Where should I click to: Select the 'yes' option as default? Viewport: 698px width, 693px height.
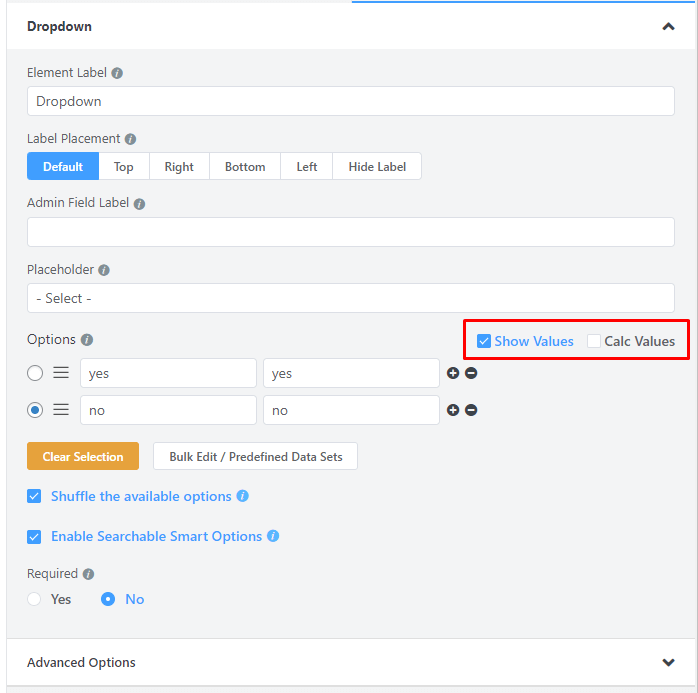pos(35,373)
